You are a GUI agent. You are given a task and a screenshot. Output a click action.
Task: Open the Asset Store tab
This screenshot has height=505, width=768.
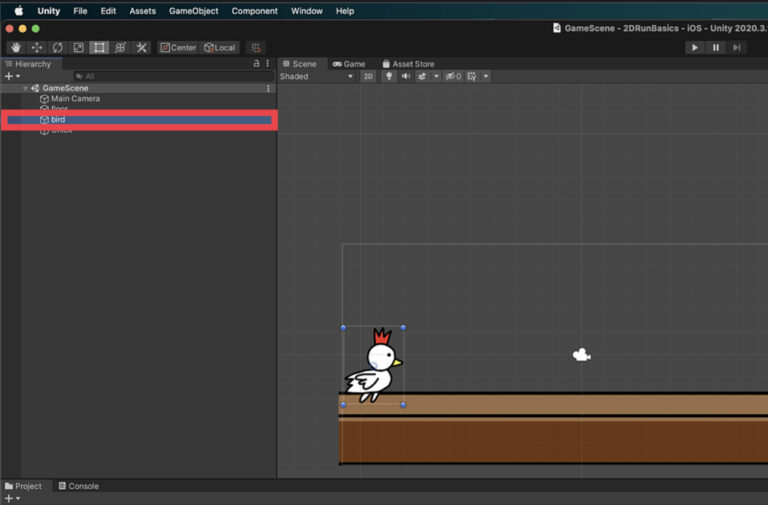(x=408, y=64)
